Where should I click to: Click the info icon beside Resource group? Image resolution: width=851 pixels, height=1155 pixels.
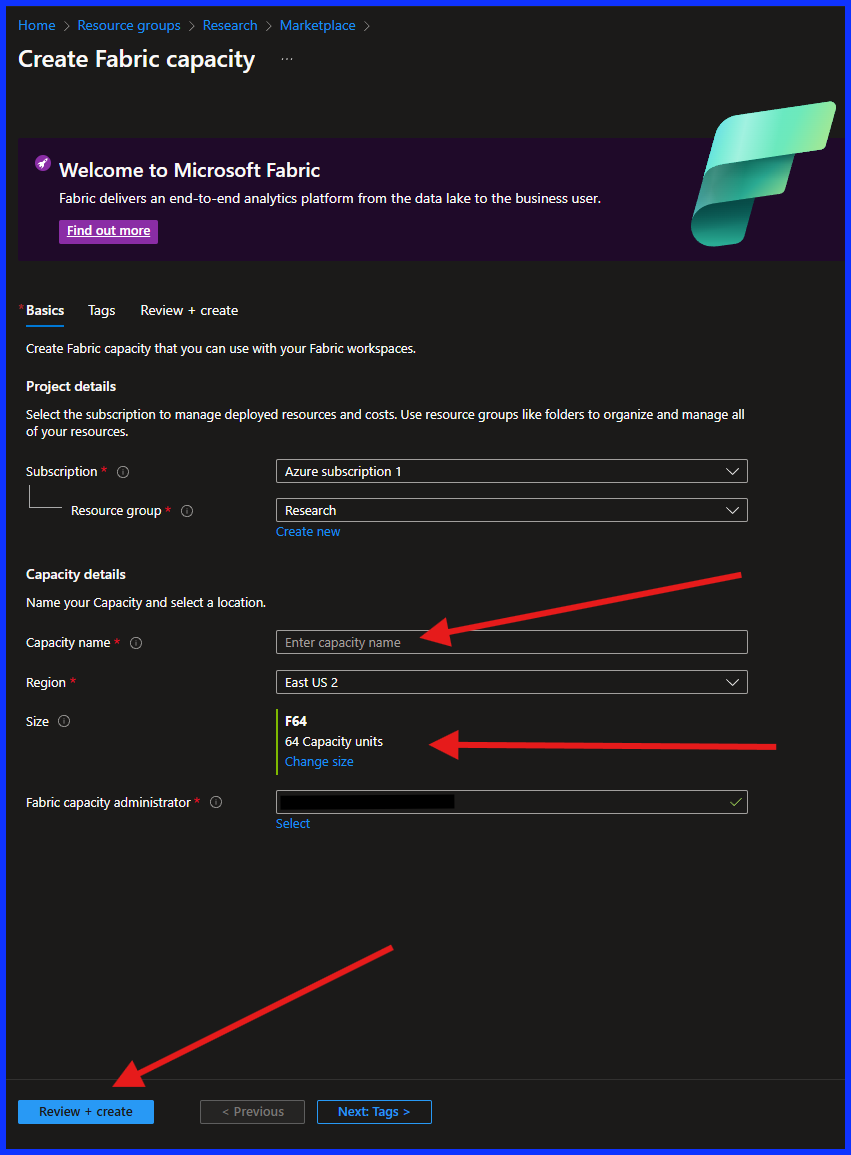click(187, 510)
